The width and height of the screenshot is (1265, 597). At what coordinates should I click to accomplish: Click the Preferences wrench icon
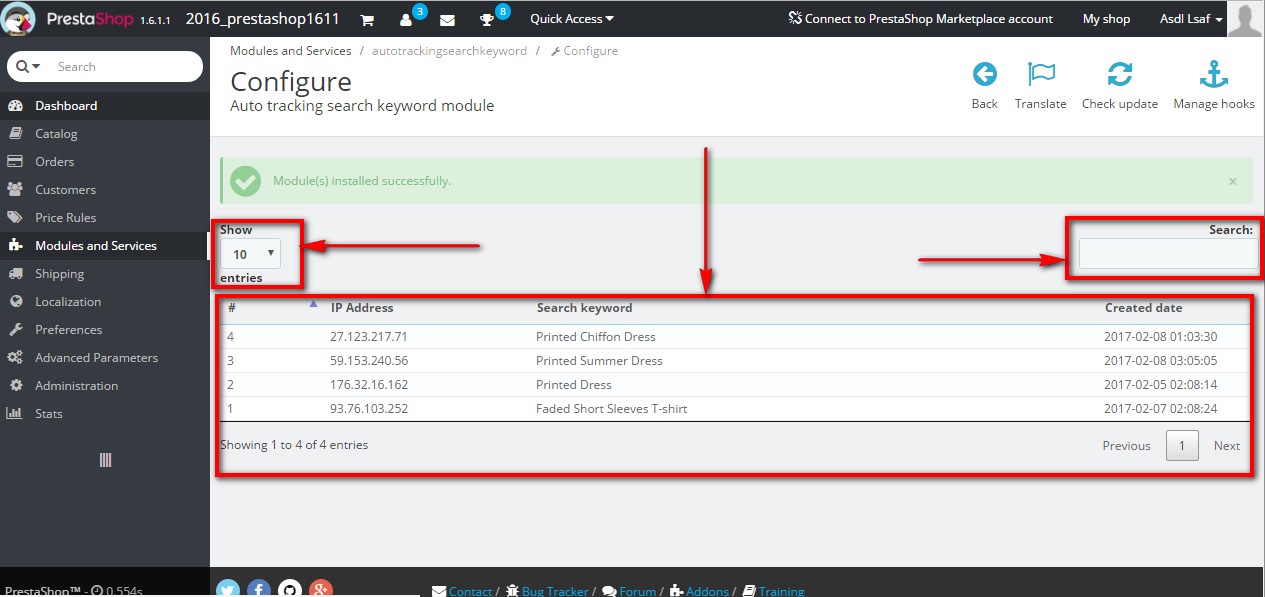[x=15, y=330]
